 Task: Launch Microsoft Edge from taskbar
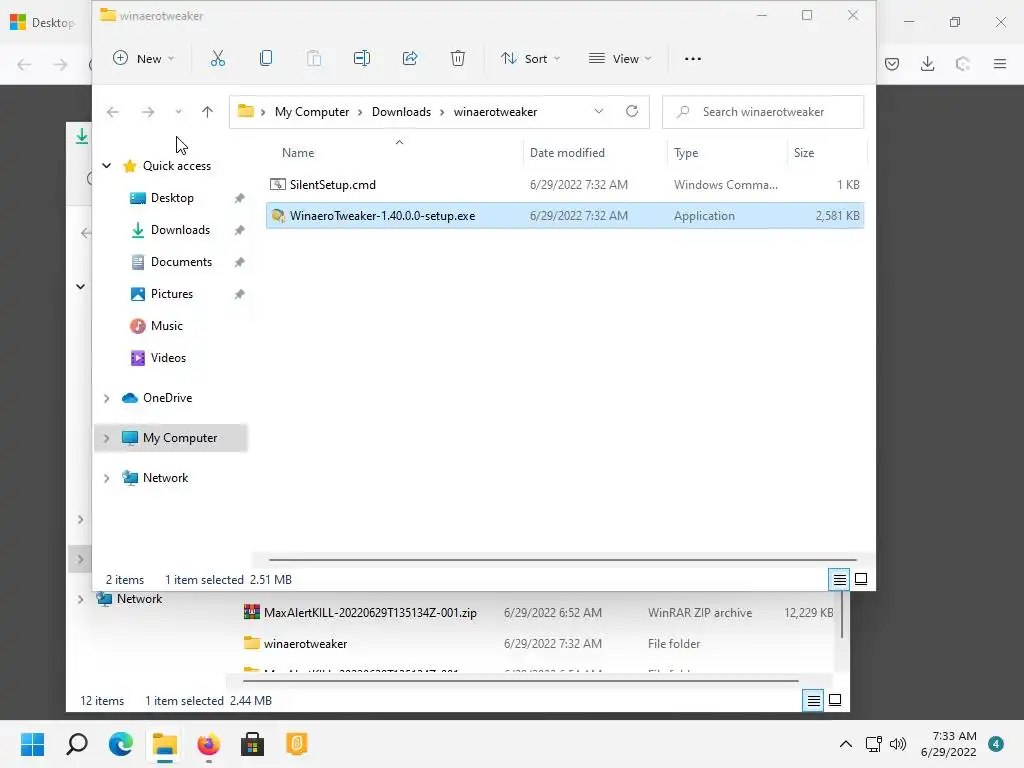120,744
